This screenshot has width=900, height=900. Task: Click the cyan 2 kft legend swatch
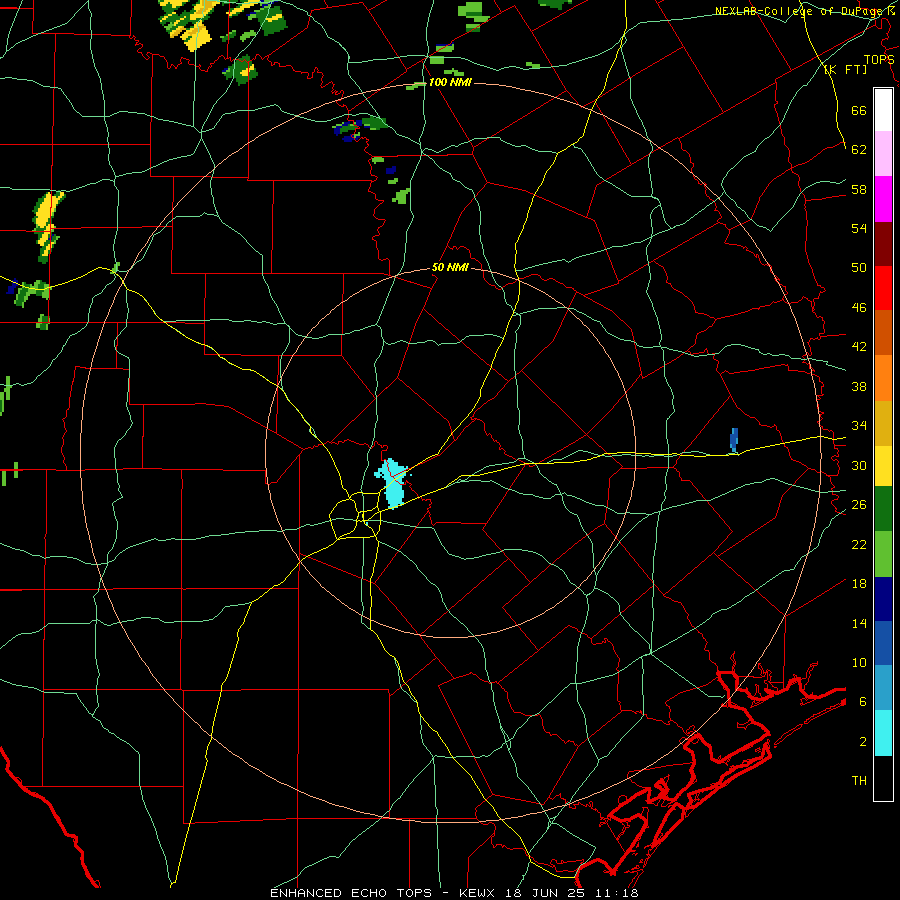pos(883,733)
